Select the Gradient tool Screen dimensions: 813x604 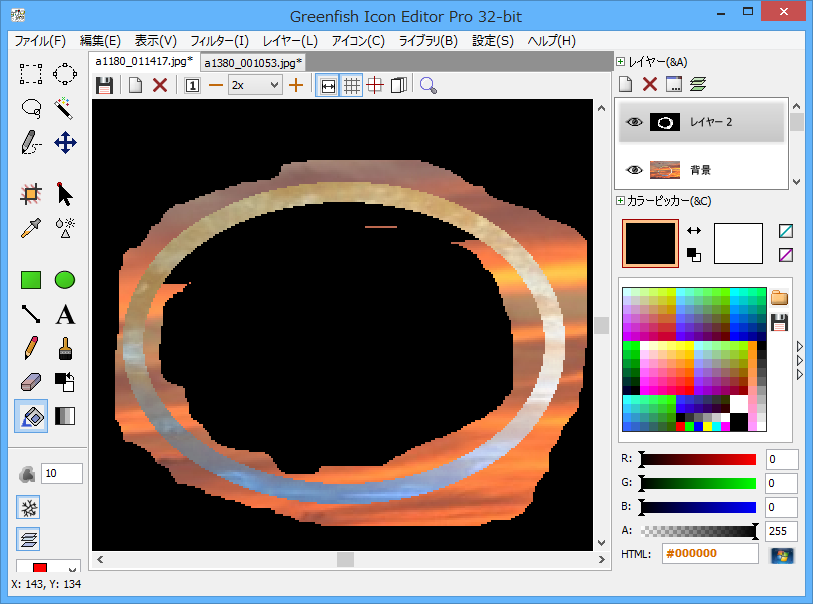[65, 416]
